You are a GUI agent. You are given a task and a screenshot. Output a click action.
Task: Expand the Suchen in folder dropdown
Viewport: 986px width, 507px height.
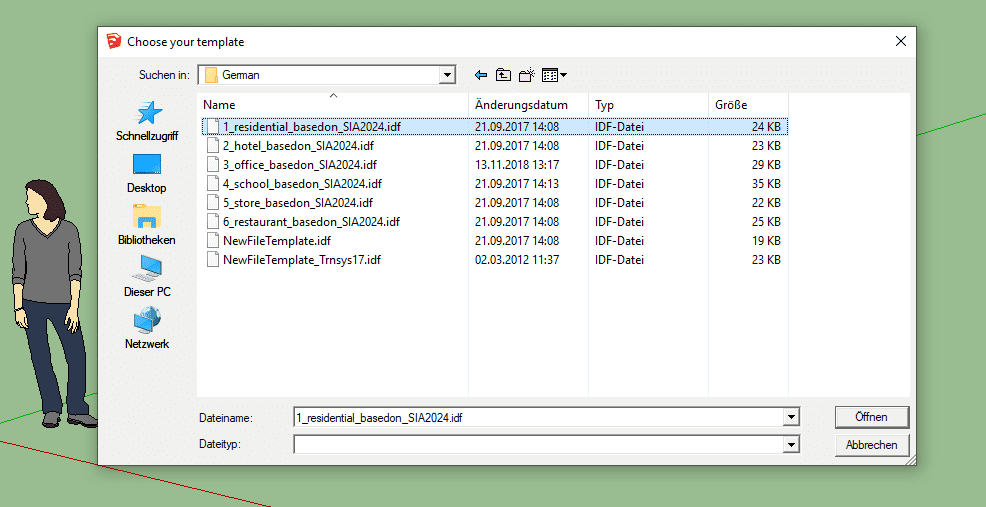click(x=447, y=75)
